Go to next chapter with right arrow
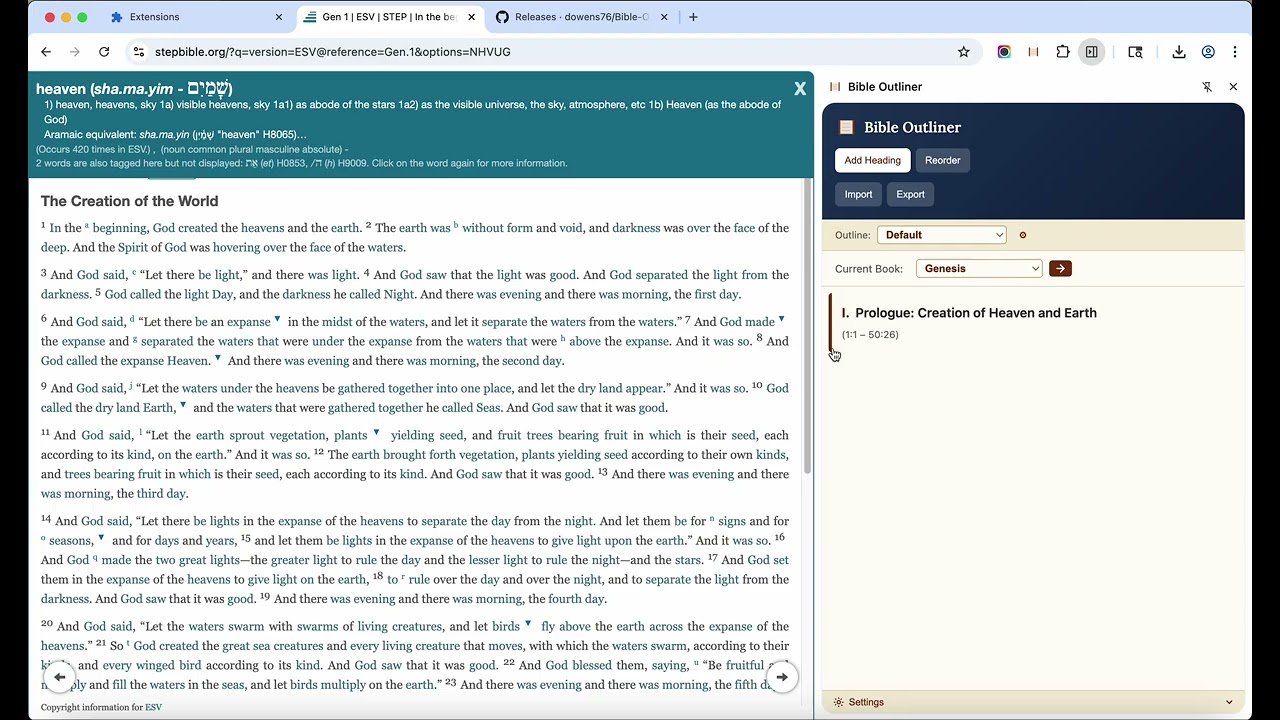The height and width of the screenshot is (720, 1280). (782, 677)
